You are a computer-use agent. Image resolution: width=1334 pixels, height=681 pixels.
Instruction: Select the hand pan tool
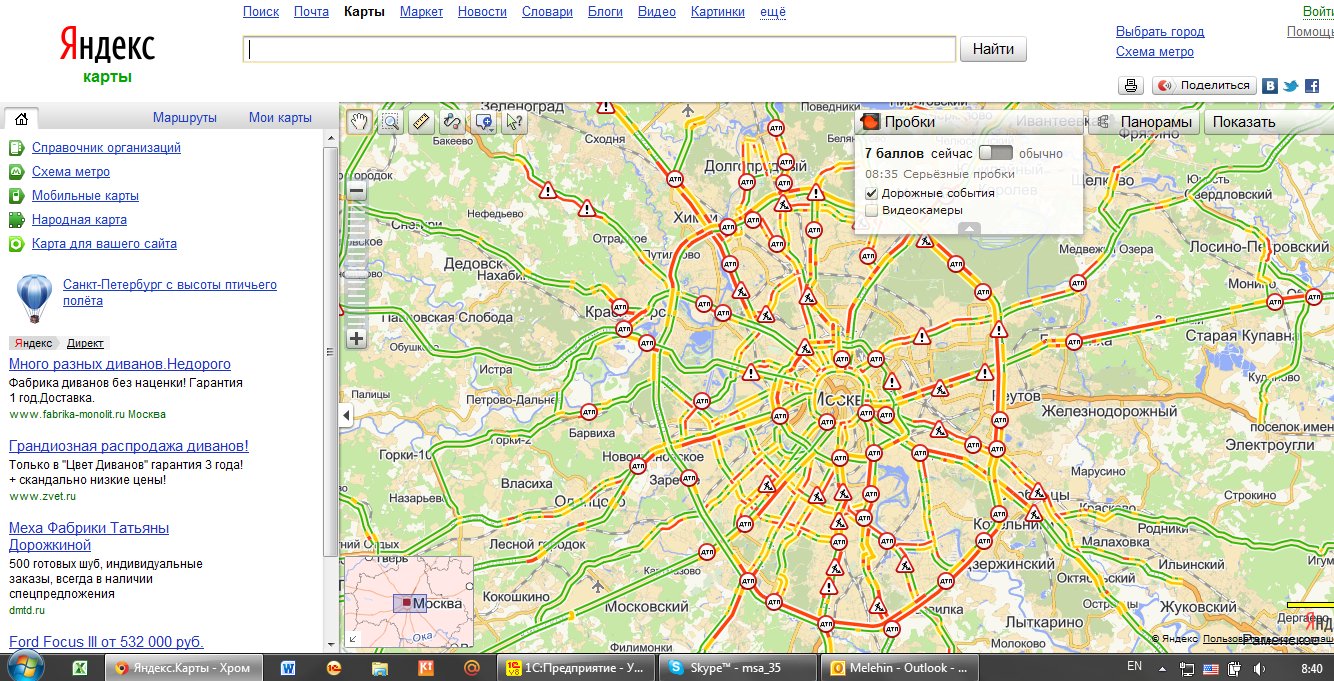(359, 122)
